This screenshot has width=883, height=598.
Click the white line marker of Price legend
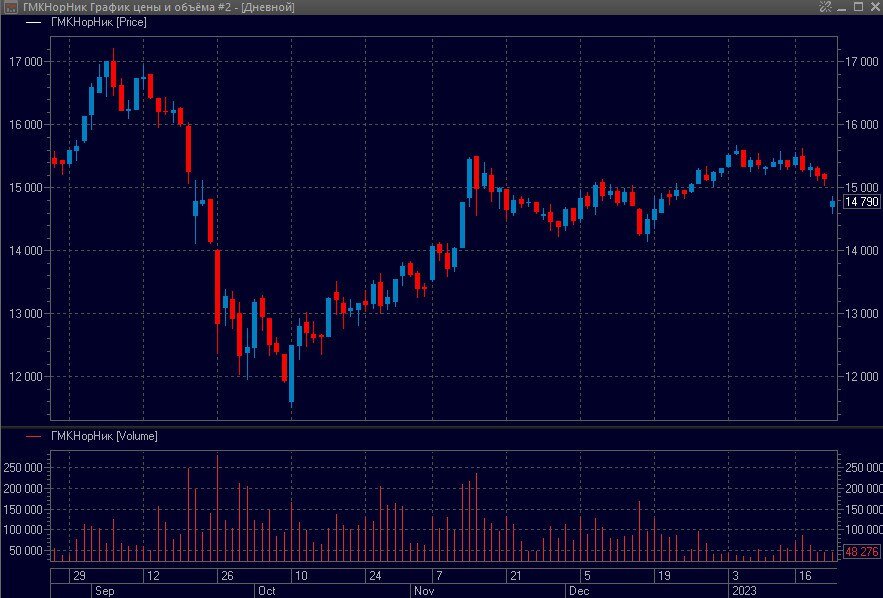34,23
